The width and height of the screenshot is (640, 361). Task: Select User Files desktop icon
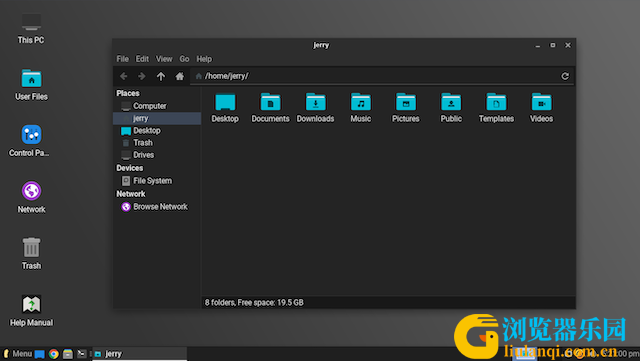(31, 85)
